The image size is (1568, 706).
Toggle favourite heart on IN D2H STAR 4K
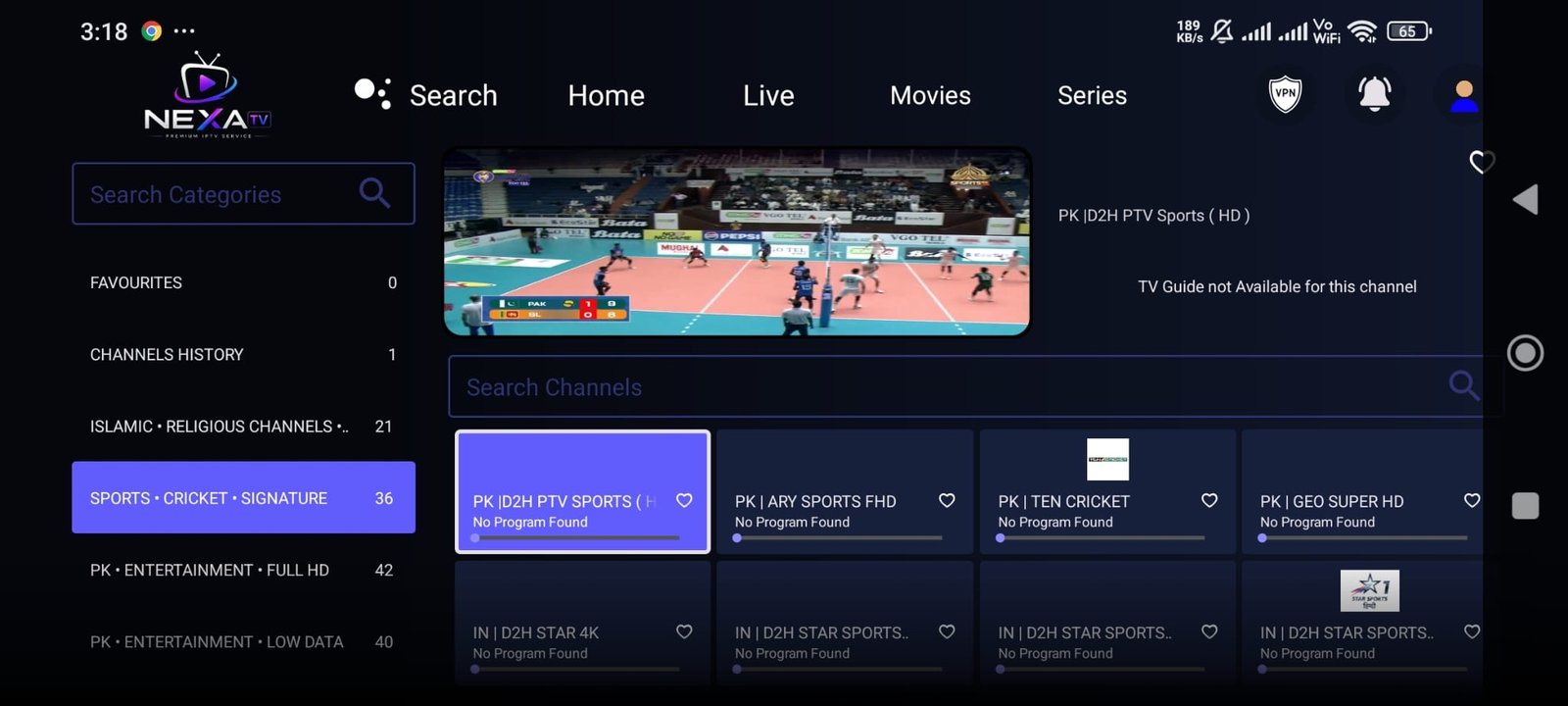point(684,631)
